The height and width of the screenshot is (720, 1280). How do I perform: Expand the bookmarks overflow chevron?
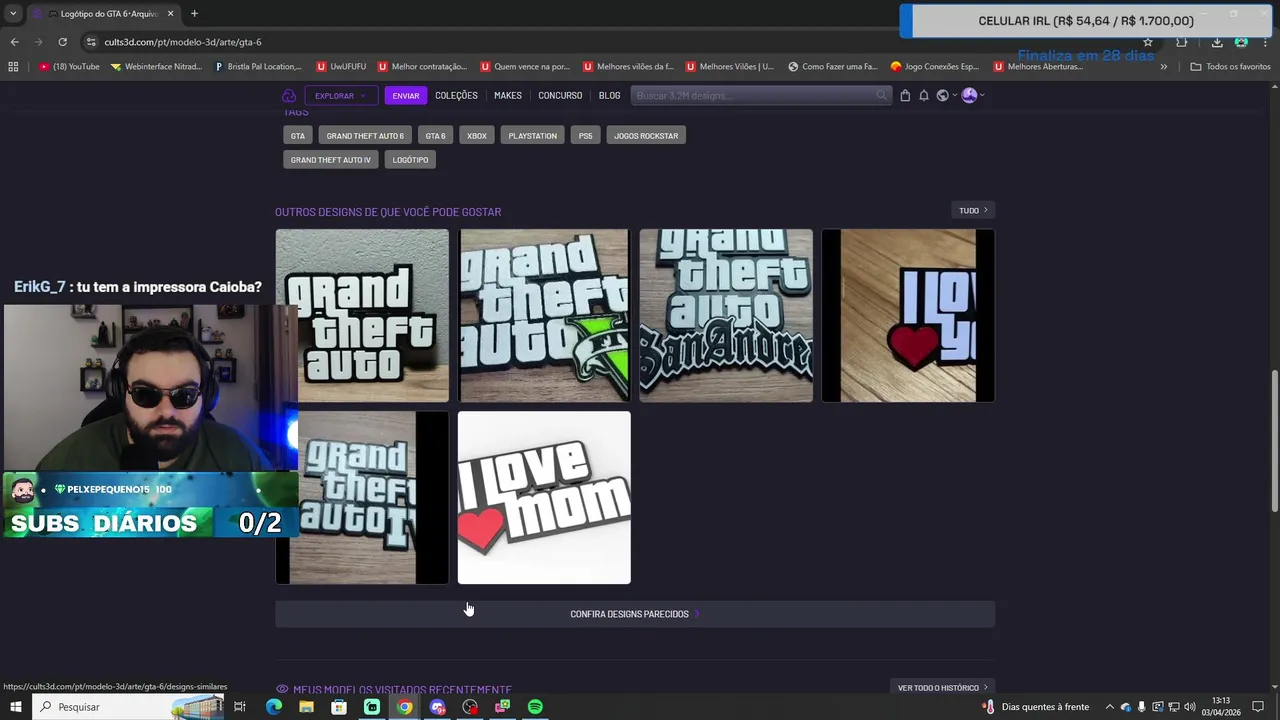1163,67
